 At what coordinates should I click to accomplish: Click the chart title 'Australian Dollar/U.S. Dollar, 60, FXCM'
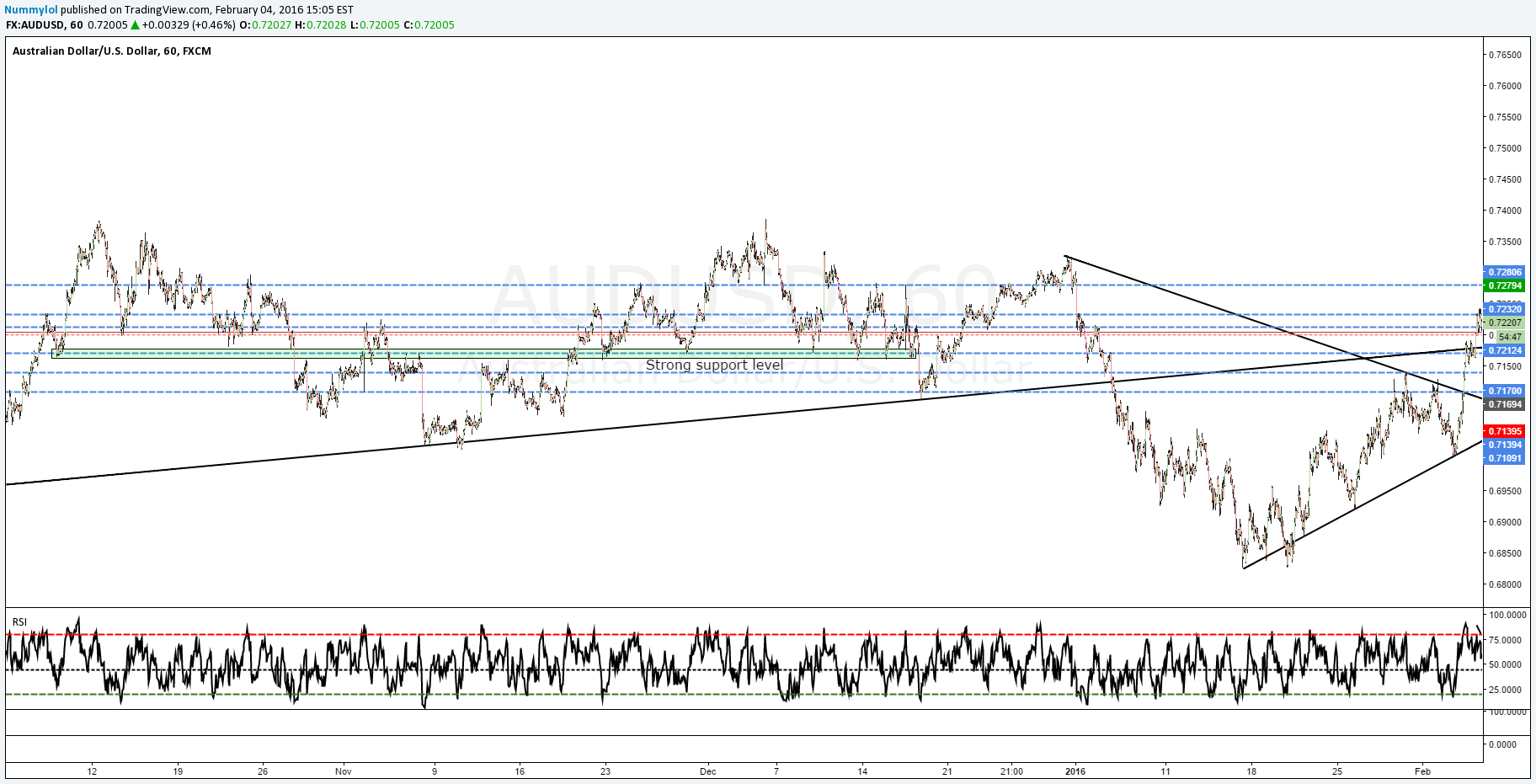click(112, 51)
